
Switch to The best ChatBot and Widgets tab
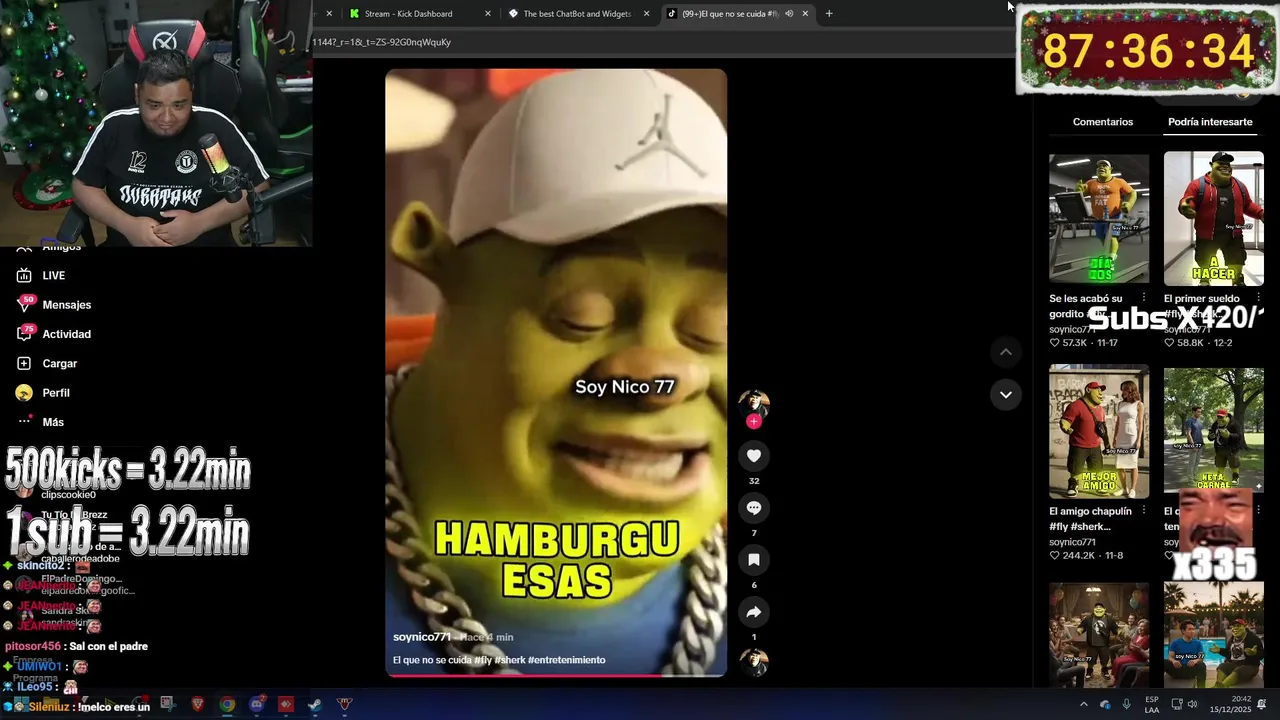[x=577, y=14]
